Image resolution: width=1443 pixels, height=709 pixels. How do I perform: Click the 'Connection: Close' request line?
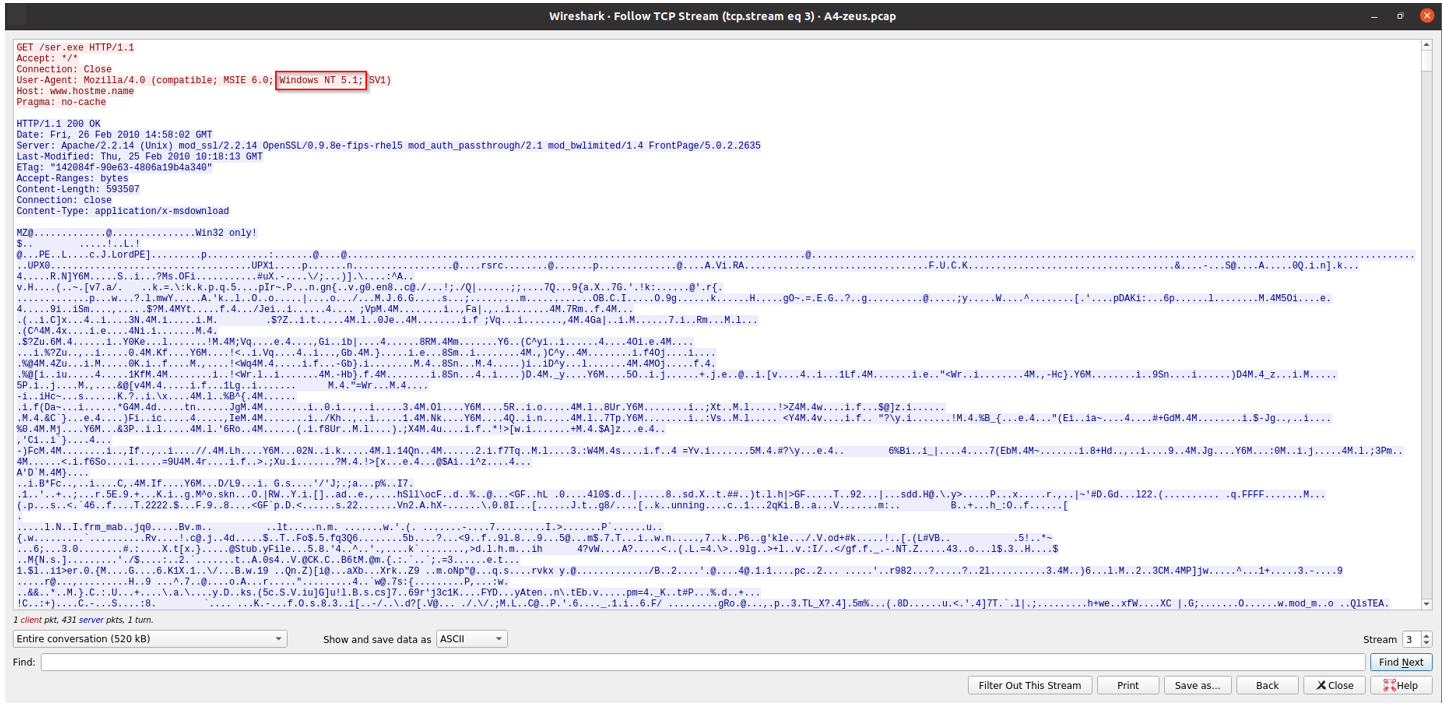(64, 69)
